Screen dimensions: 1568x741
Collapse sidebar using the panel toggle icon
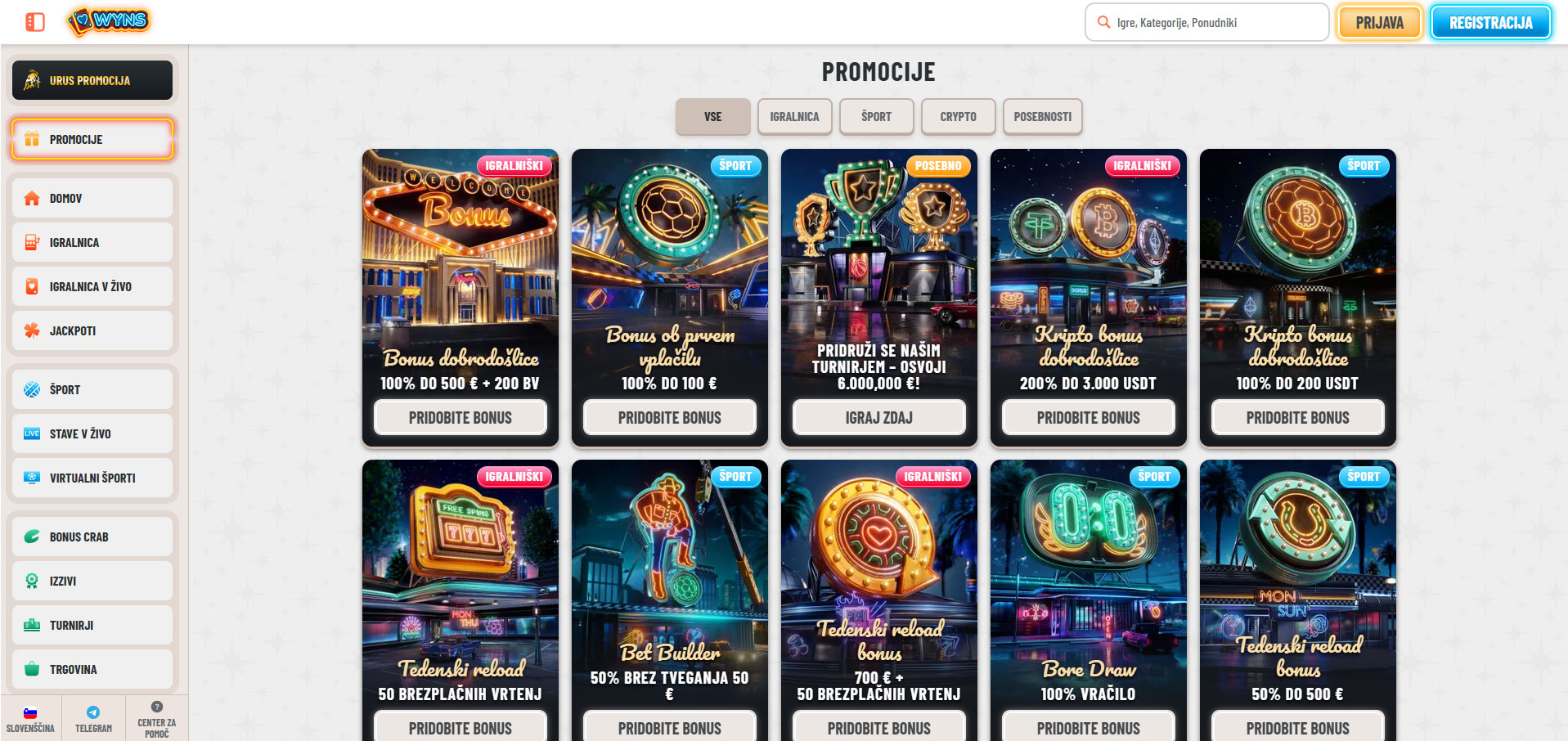coord(34,22)
